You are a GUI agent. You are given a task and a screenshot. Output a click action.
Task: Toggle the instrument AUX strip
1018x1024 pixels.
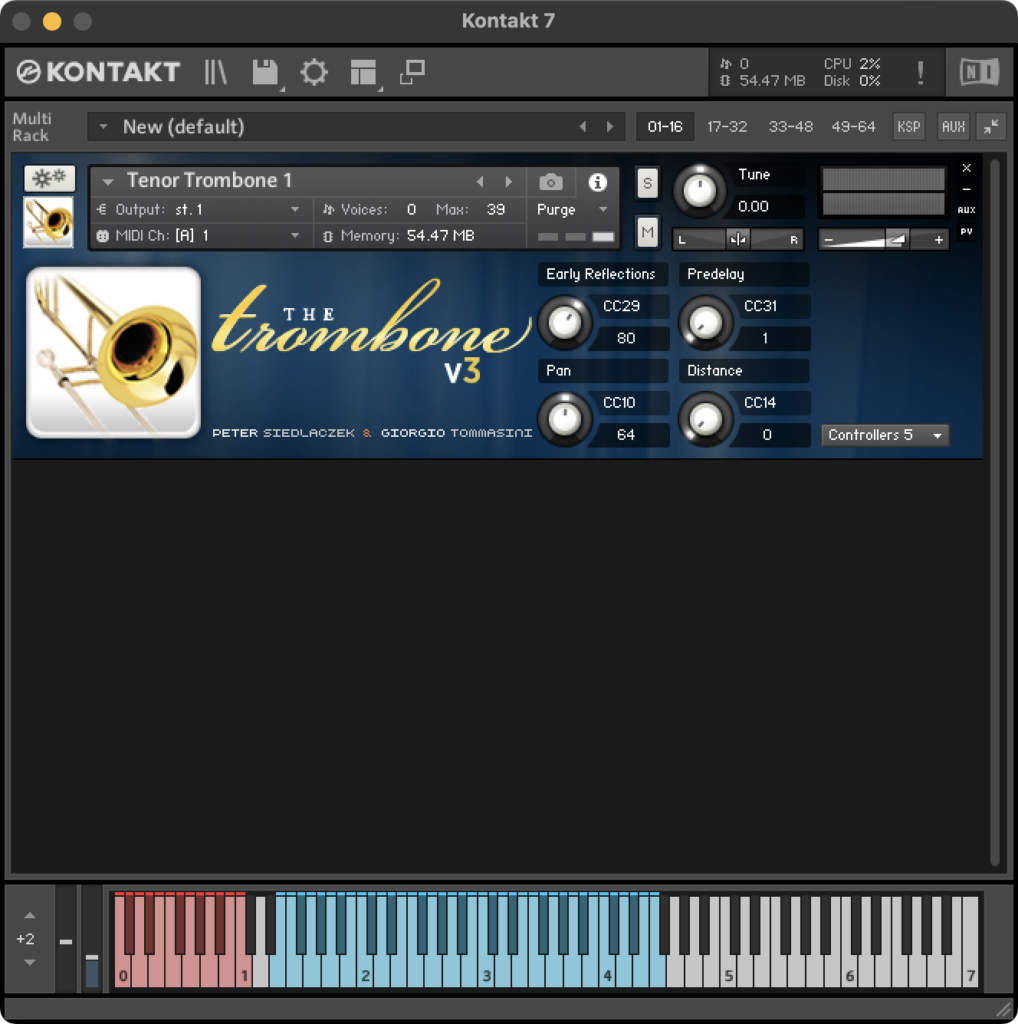[966, 210]
